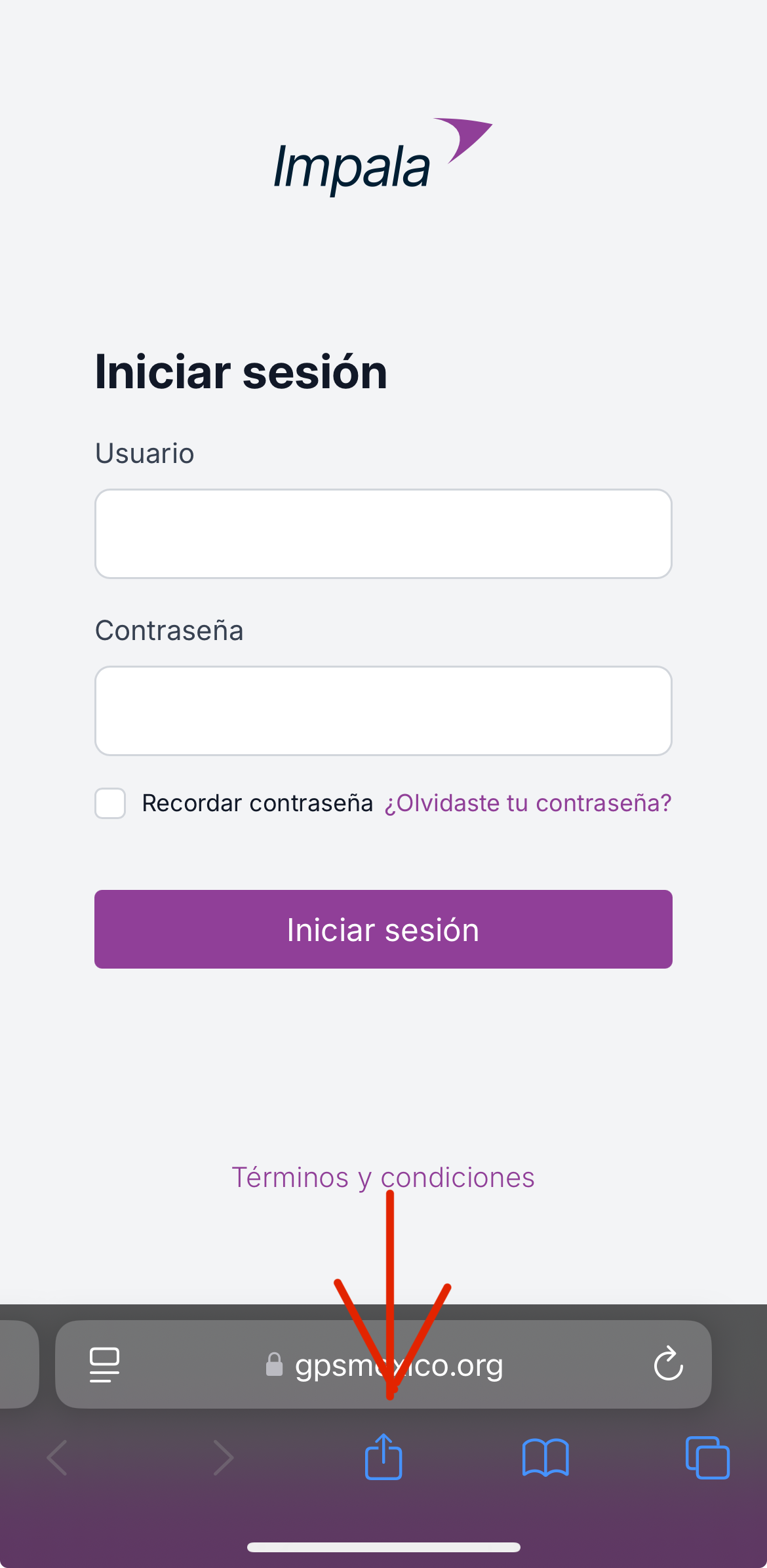The width and height of the screenshot is (767, 1568).
Task: Enable the Recordar contraseña checkbox
Action: click(110, 803)
